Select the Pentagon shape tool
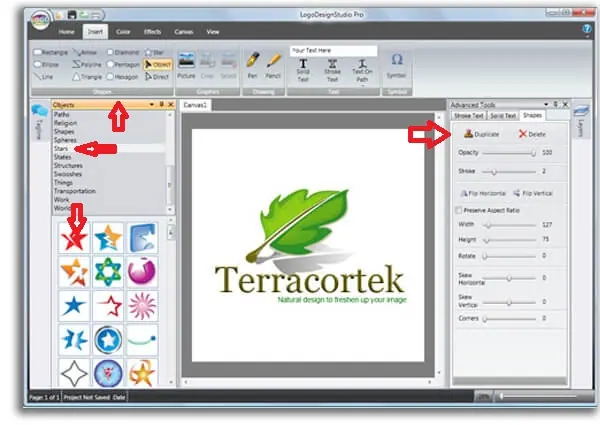The height and width of the screenshot is (425, 600). [x=123, y=64]
